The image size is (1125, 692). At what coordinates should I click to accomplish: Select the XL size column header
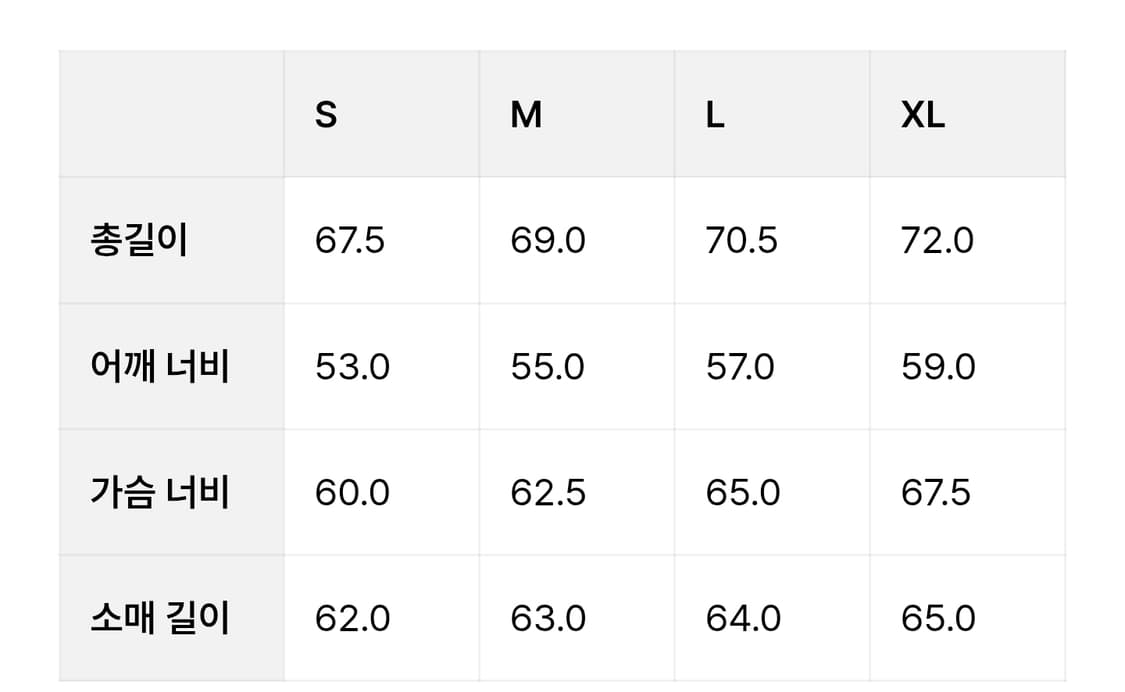point(922,116)
